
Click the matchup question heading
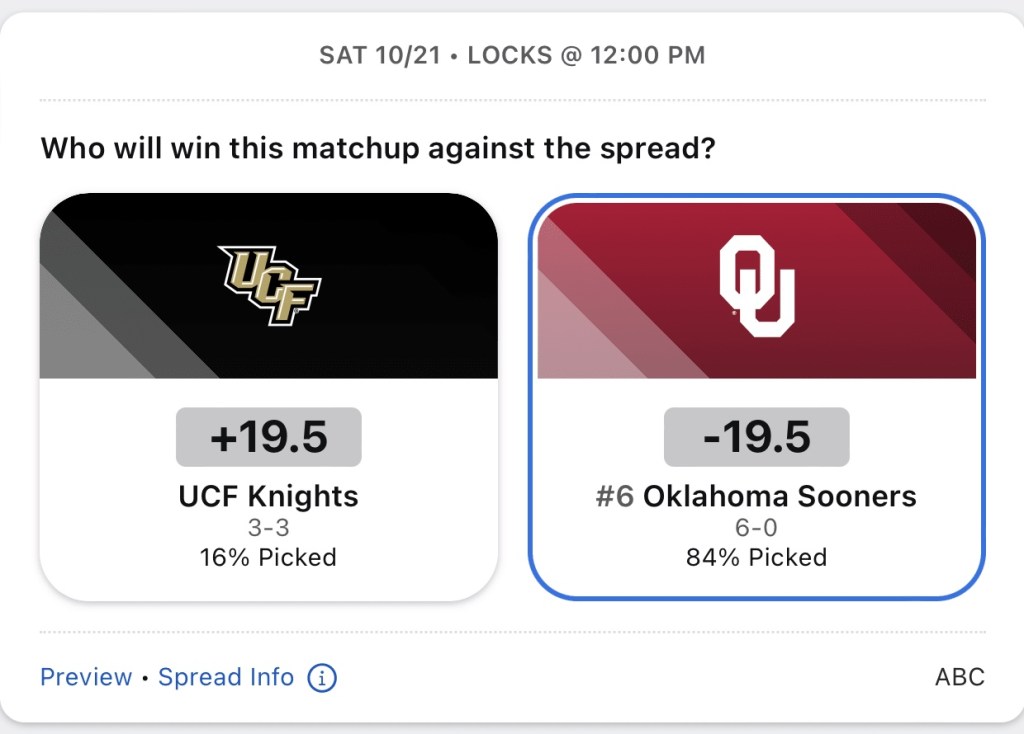click(x=380, y=150)
